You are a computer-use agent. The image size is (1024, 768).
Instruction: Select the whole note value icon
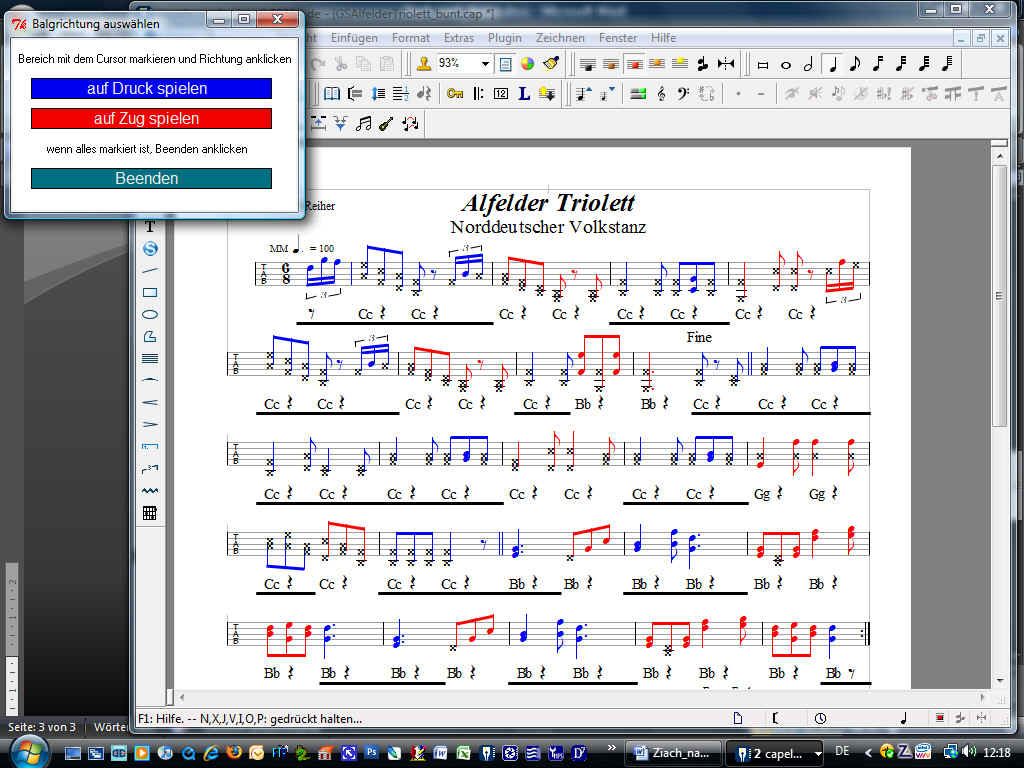786,64
